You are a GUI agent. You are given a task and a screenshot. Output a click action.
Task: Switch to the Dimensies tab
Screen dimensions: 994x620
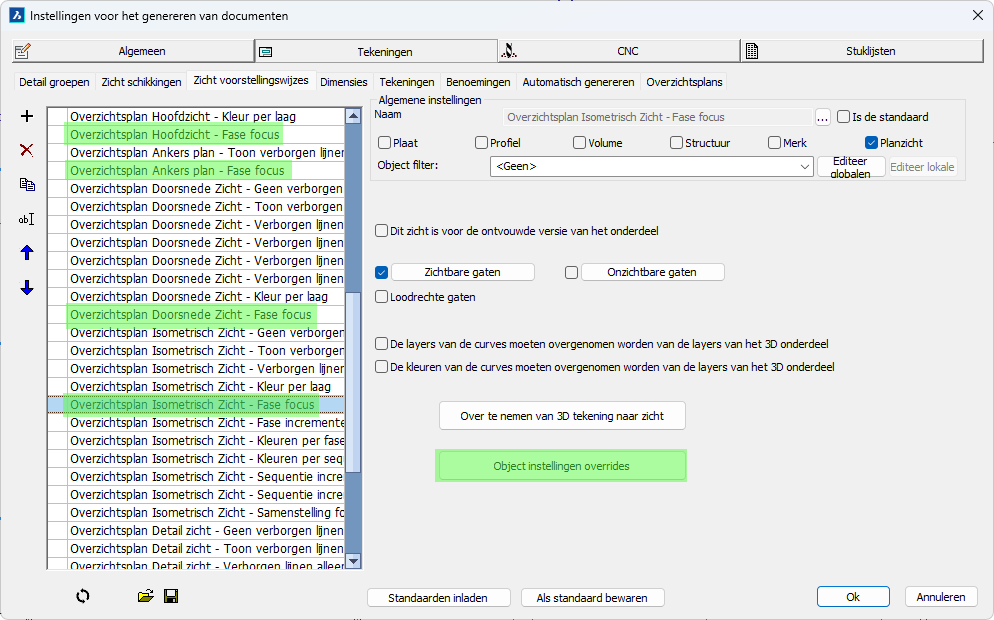pyautogui.click(x=343, y=82)
